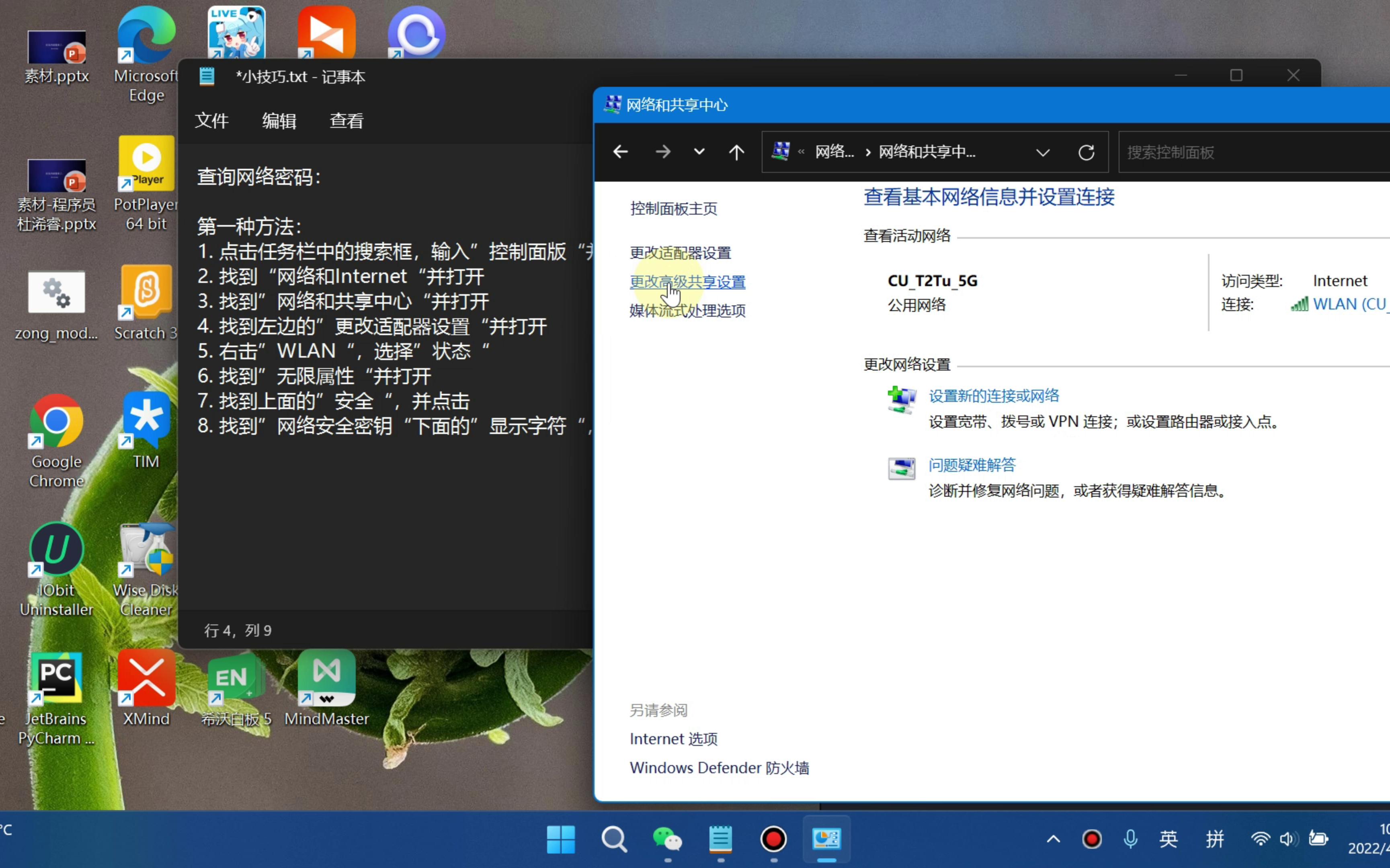Open 更改适配器设置 link
The width and height of the screenshot is (1390, 868).
tap(681, 253)
